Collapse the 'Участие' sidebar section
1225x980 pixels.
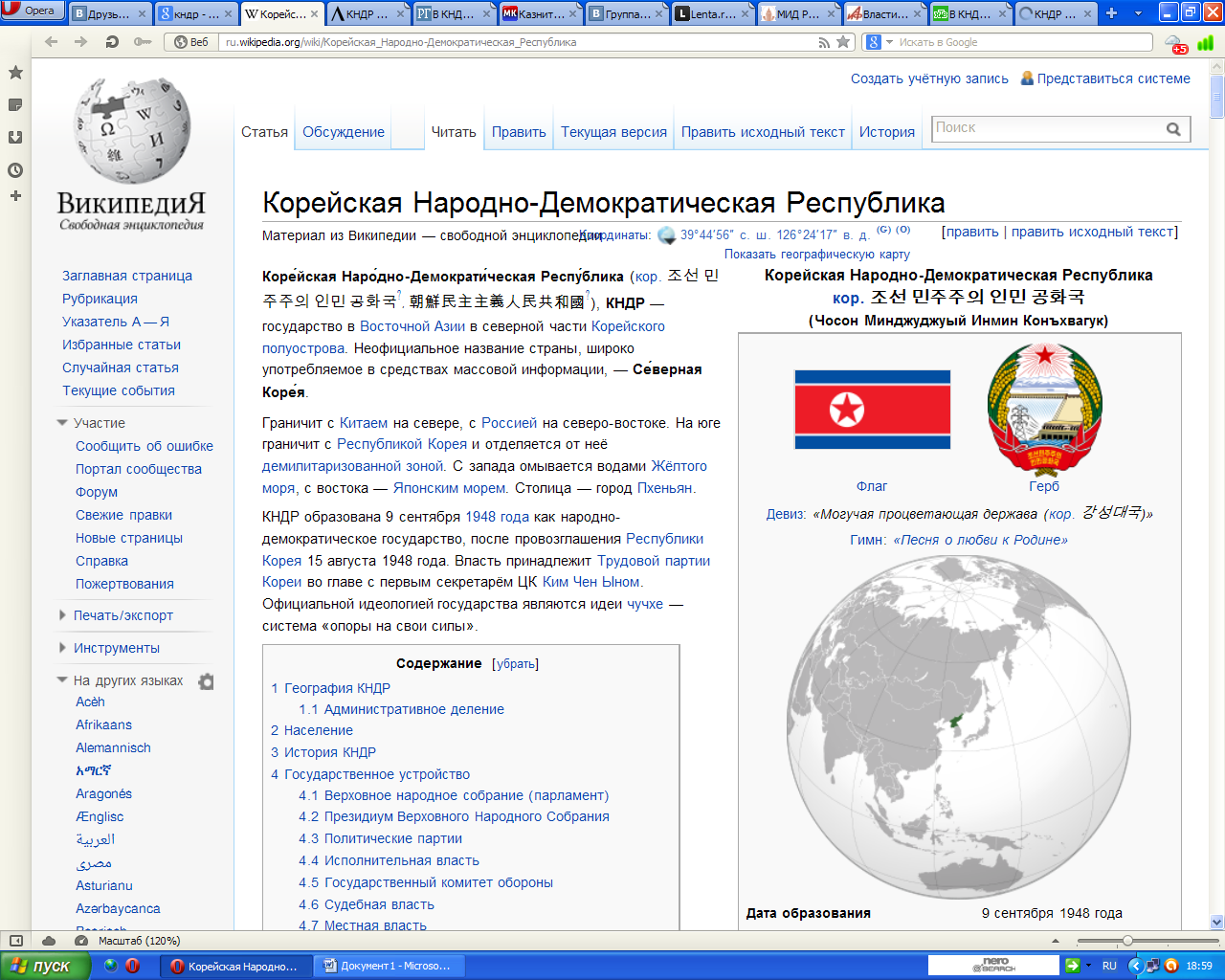62,423
